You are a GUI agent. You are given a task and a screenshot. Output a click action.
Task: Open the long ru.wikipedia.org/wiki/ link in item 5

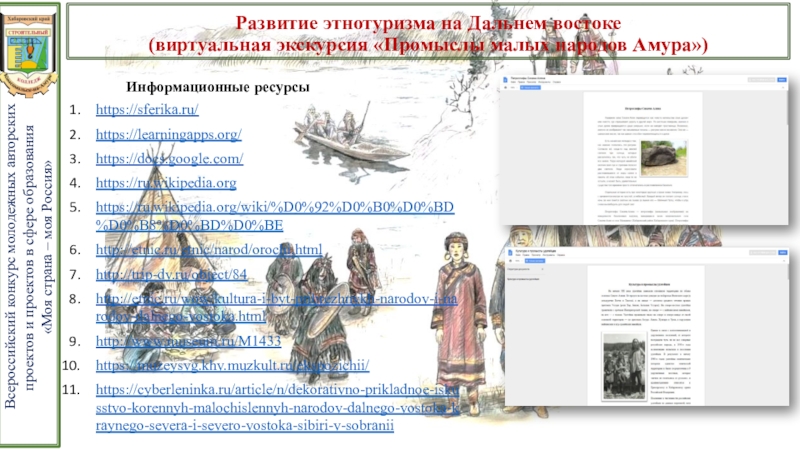point(274,216)
